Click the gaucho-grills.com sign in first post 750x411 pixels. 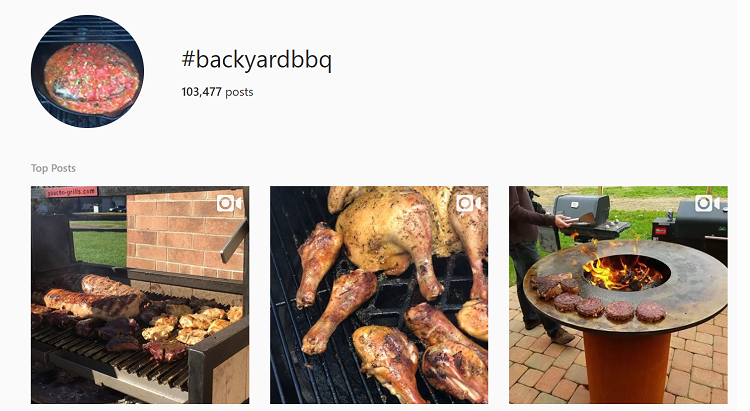click(x=71, y=192)
